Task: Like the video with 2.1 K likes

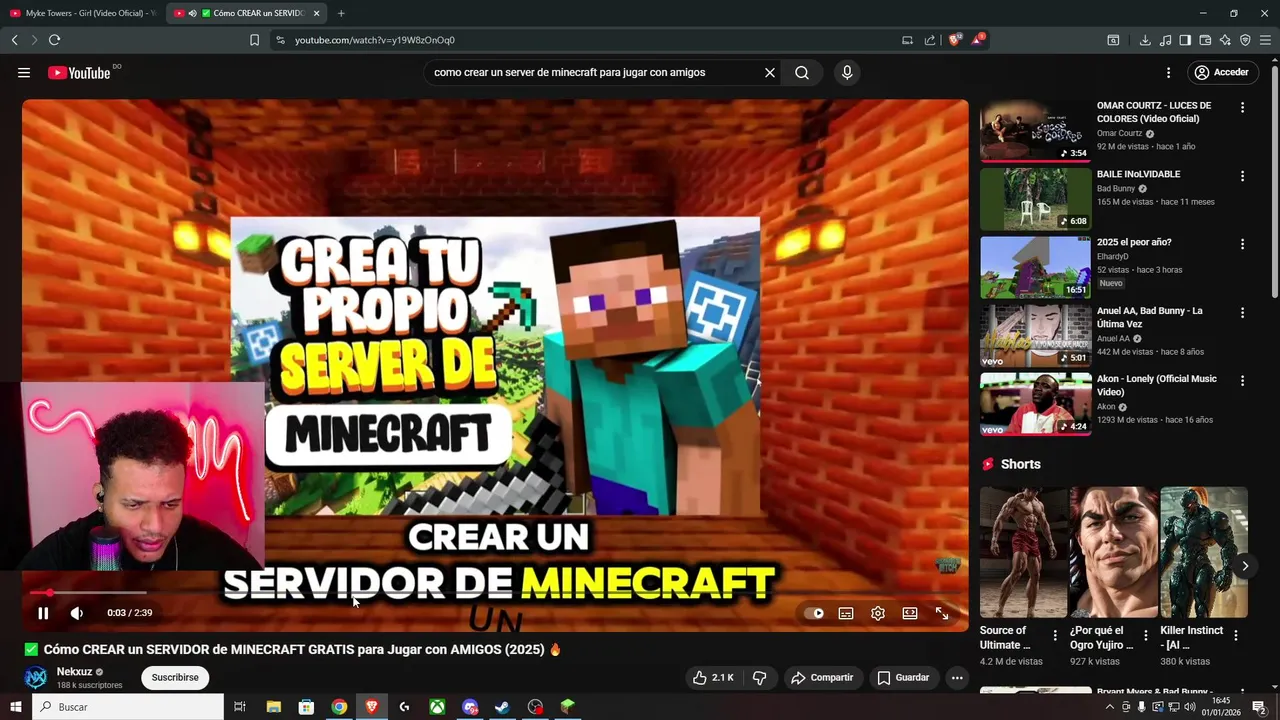Action: click(713, 678)
